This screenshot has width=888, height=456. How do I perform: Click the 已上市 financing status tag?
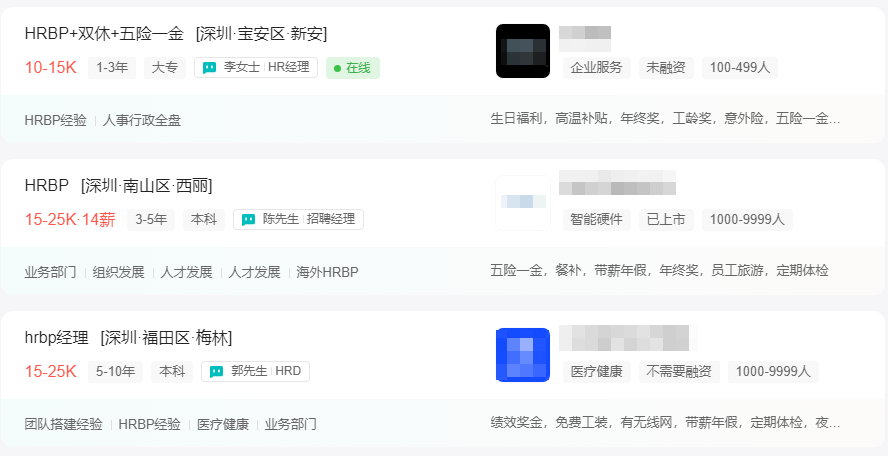click(x=666, y=220)
